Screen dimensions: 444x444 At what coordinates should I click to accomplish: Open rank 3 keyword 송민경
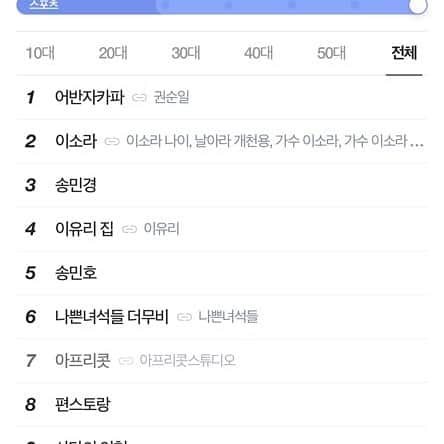pyautogui.click(x=76, y=185)
